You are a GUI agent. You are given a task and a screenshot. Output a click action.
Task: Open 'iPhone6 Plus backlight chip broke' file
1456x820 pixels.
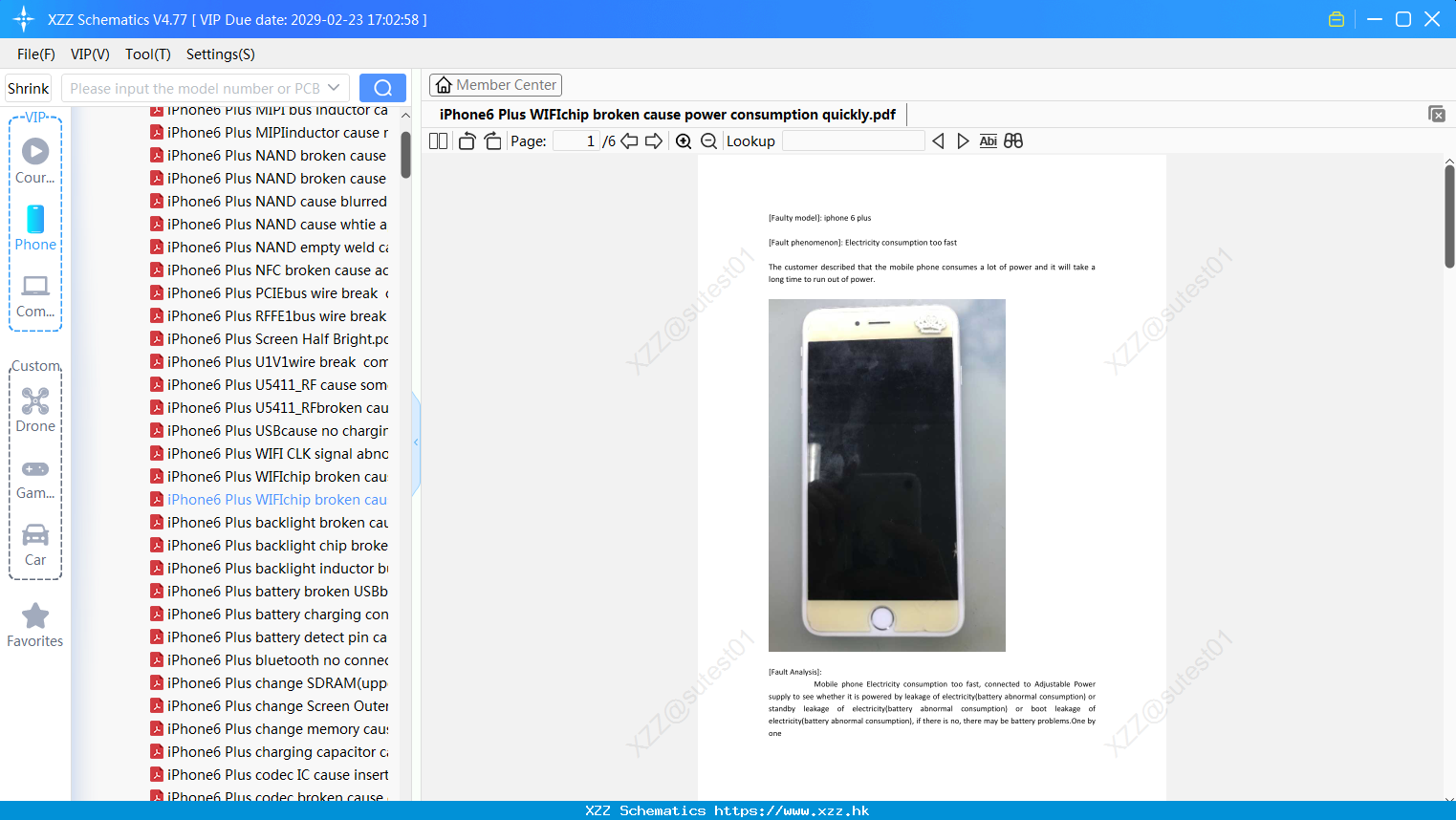[x=269, y=546]
